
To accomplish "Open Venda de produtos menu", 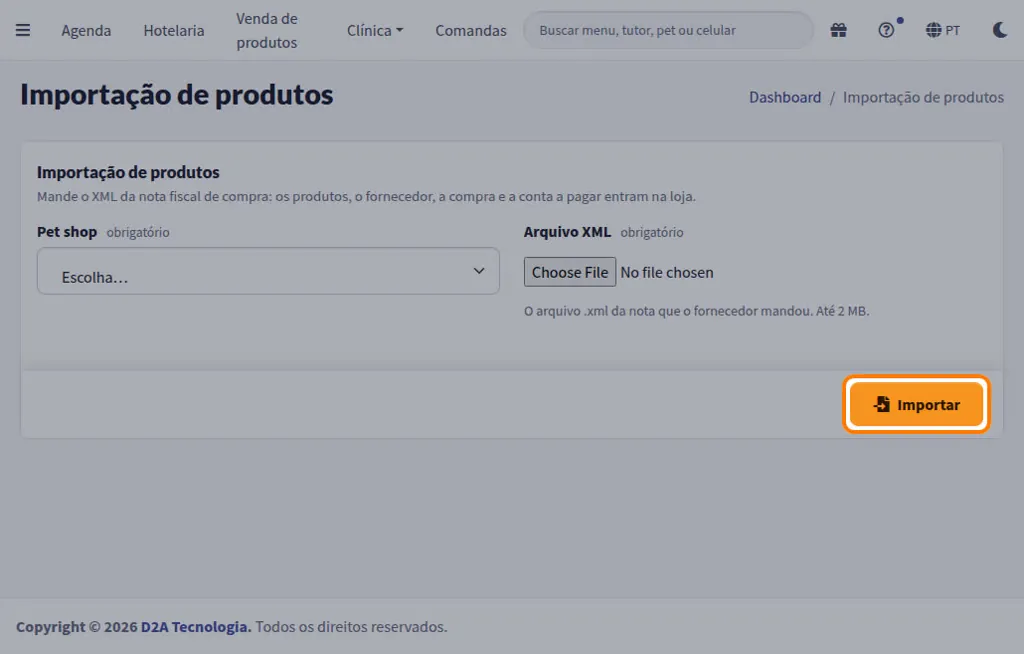I will [267, 31].
